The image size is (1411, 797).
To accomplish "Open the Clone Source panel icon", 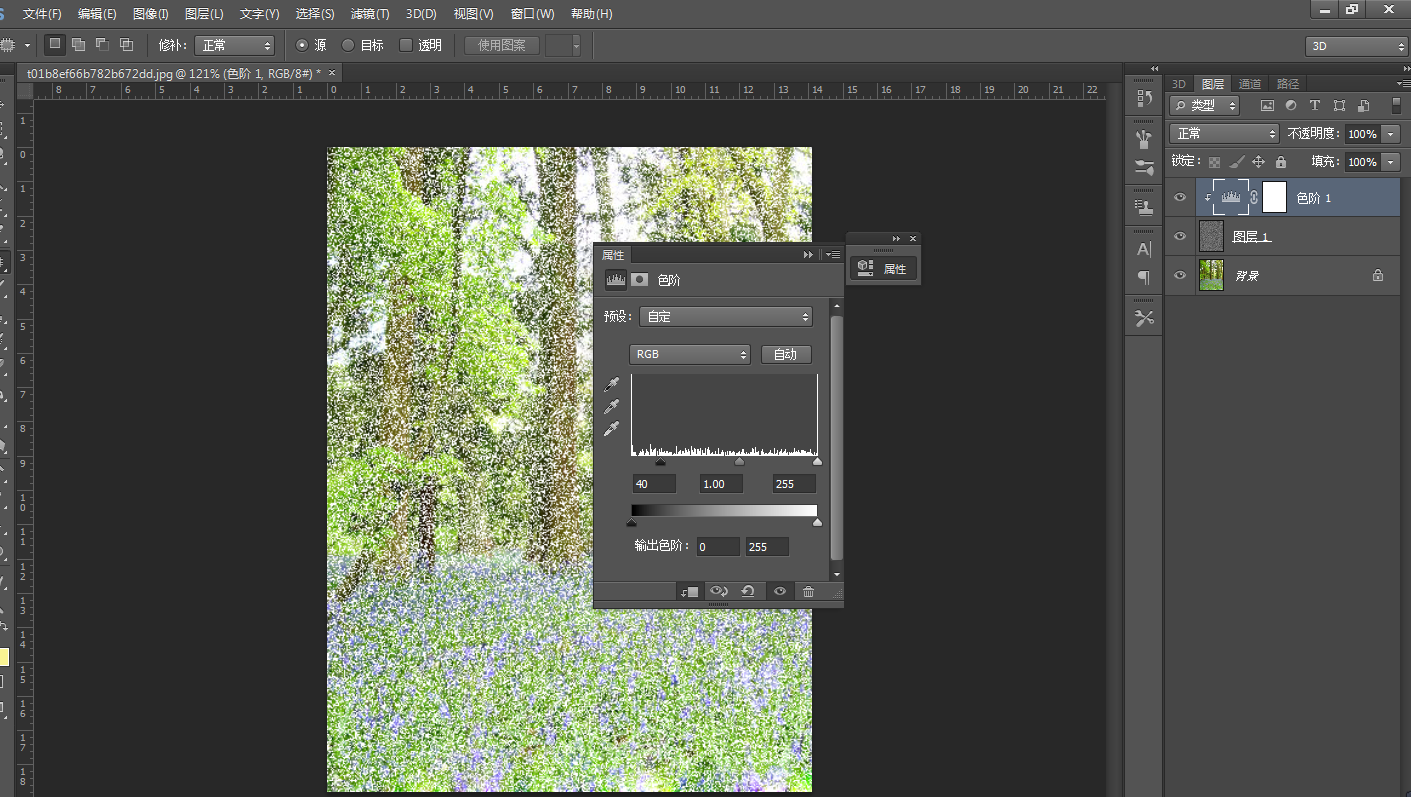I will pos(1144,207).
